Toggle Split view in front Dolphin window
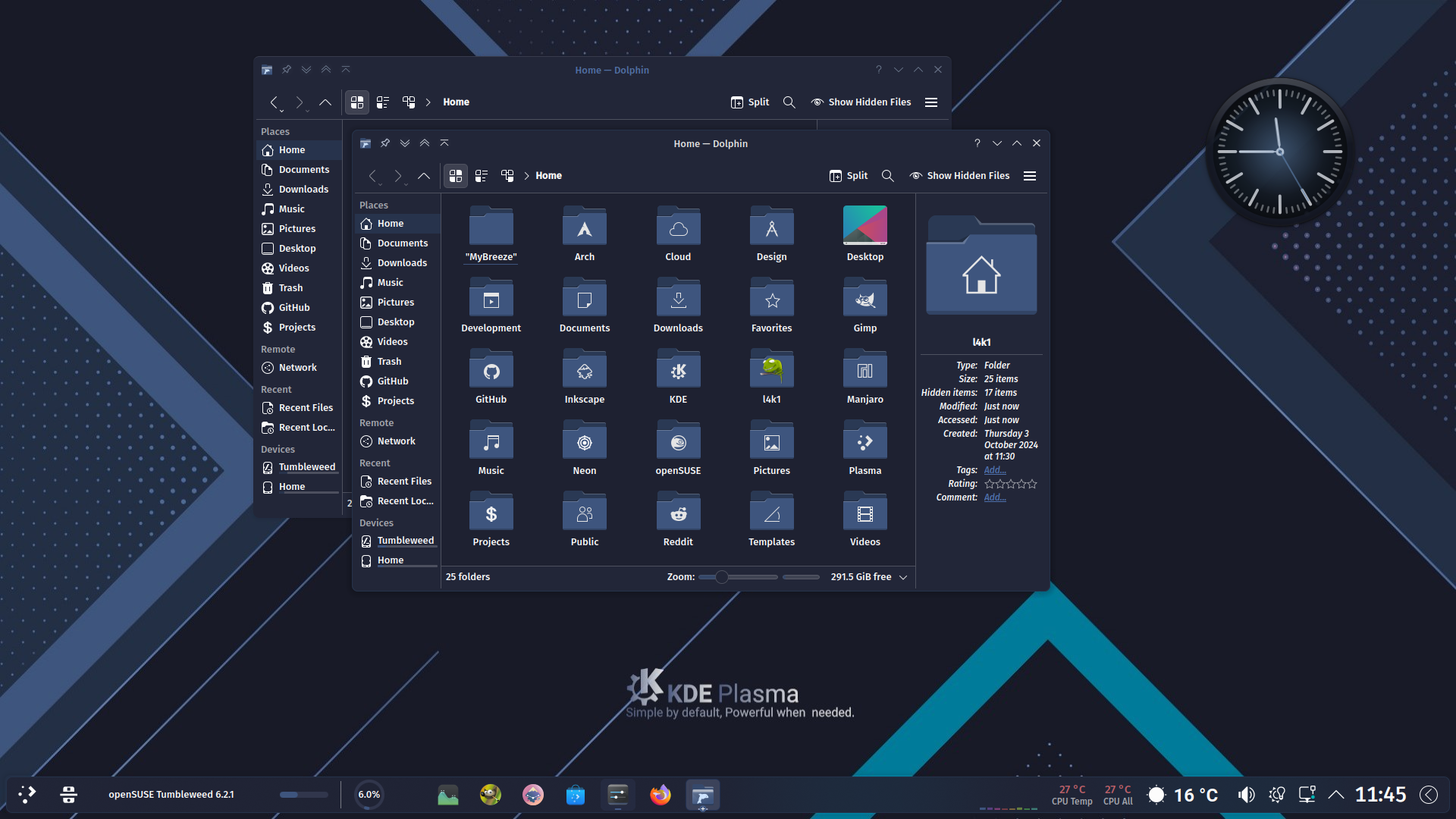This screenshot has width=1456, height=819. pyautogui.click(x=848, y=176)
